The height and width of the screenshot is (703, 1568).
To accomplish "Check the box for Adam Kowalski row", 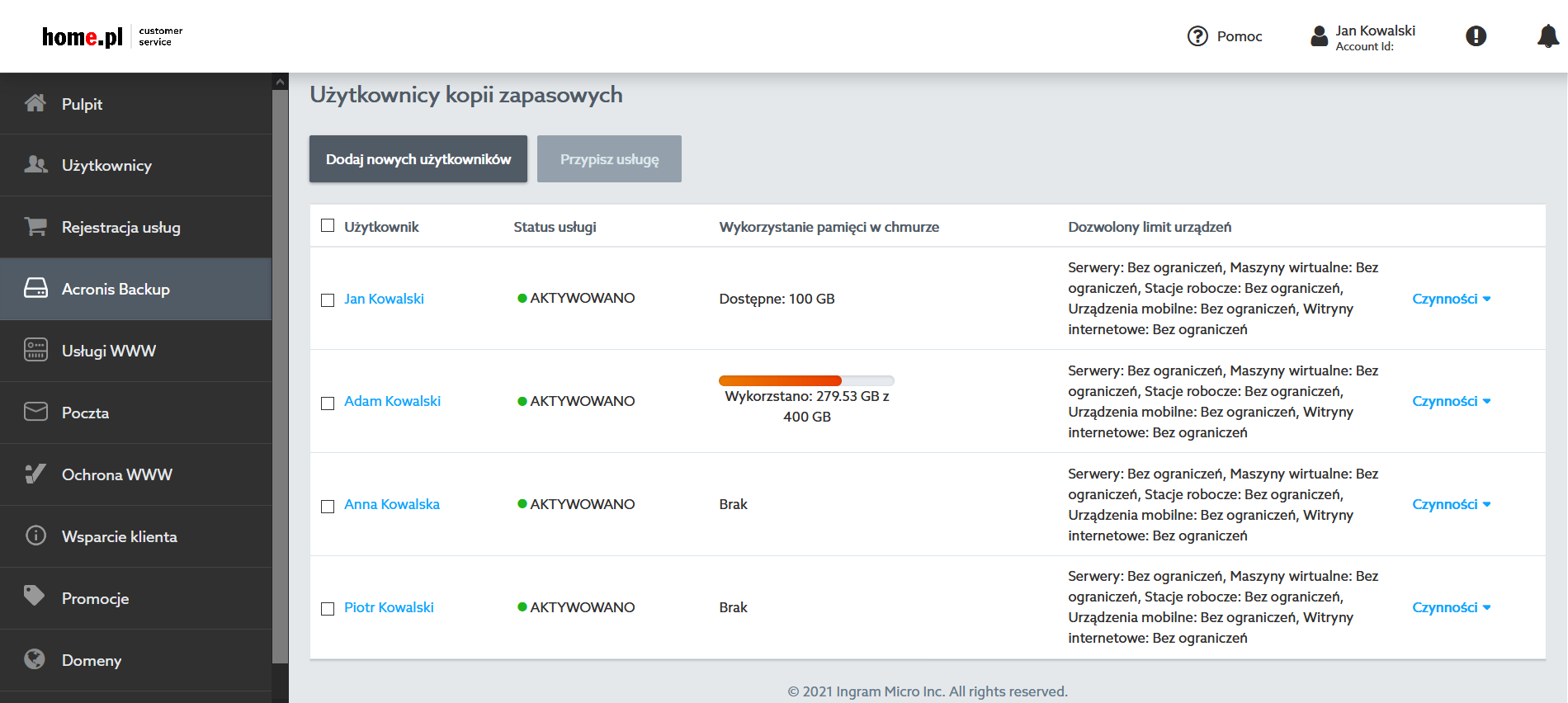I will [328, 403].
